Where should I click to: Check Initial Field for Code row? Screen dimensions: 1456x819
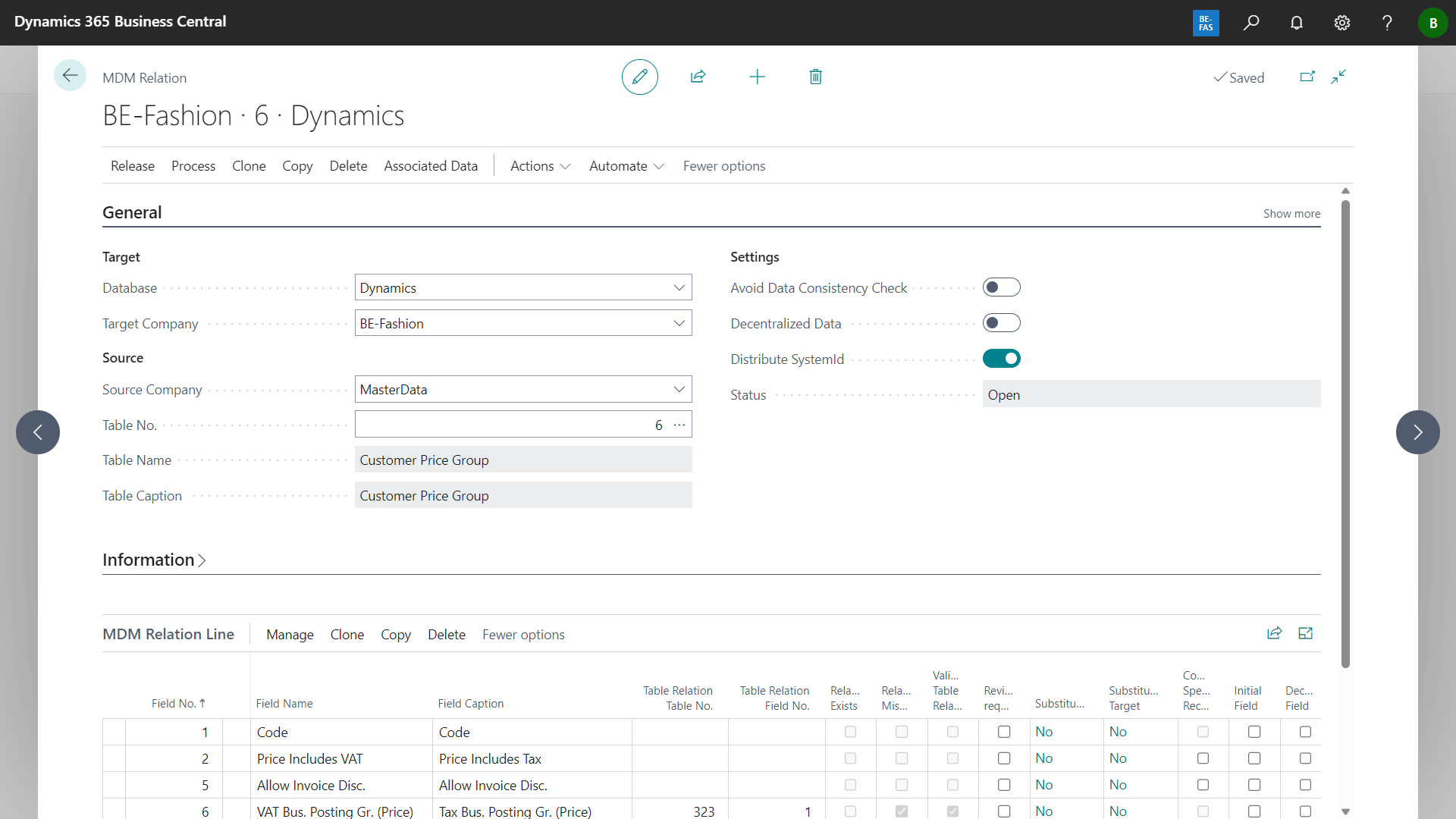[x=1254, y=732]
